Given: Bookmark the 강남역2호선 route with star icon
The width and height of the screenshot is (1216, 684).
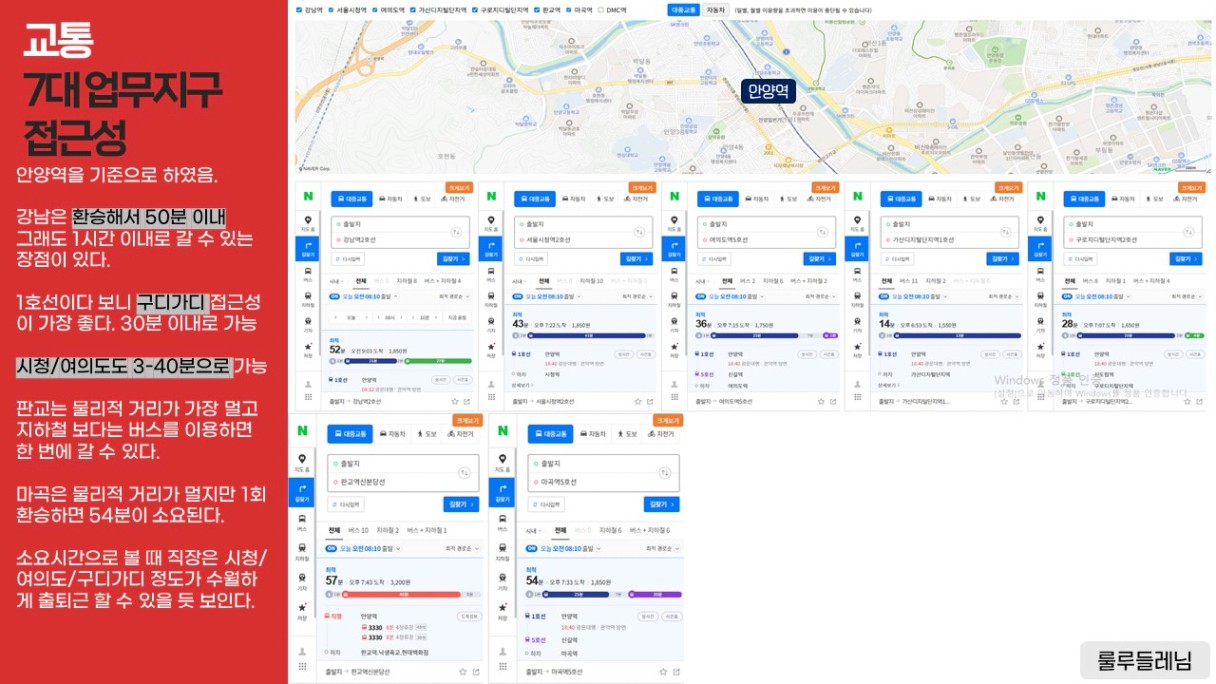Looking at the screenshot, I should (x=455, y=401).
